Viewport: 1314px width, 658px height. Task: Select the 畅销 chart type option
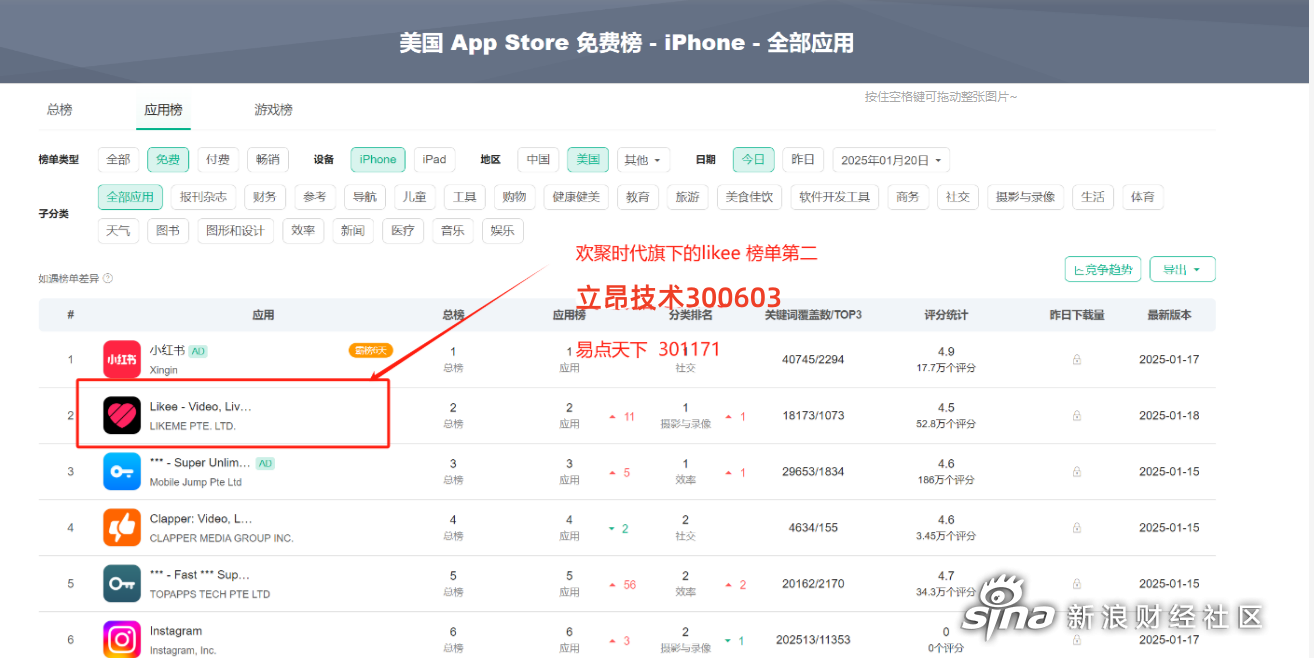[x=268, y=160]
